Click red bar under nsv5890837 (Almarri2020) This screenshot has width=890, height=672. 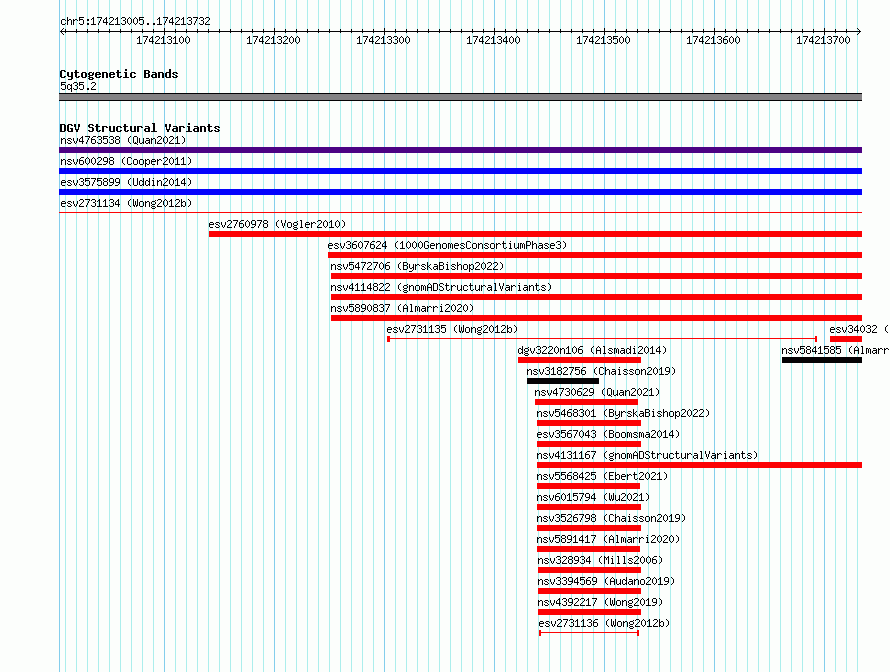click(597, 318)
